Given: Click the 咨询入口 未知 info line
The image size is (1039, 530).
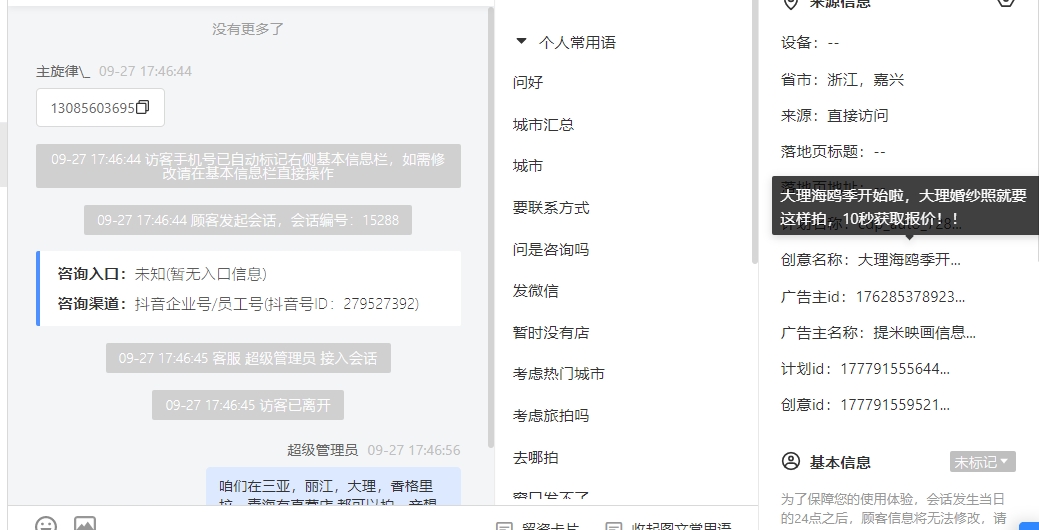Looking at the screenshot, I should coord(162,274).
